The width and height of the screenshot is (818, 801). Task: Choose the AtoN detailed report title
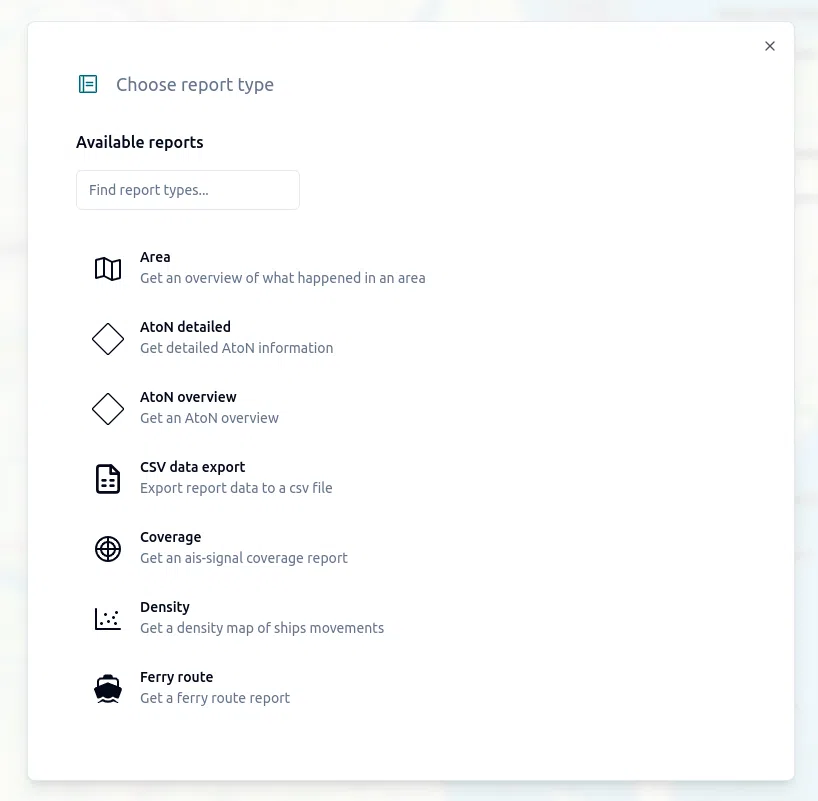[185, 327]
